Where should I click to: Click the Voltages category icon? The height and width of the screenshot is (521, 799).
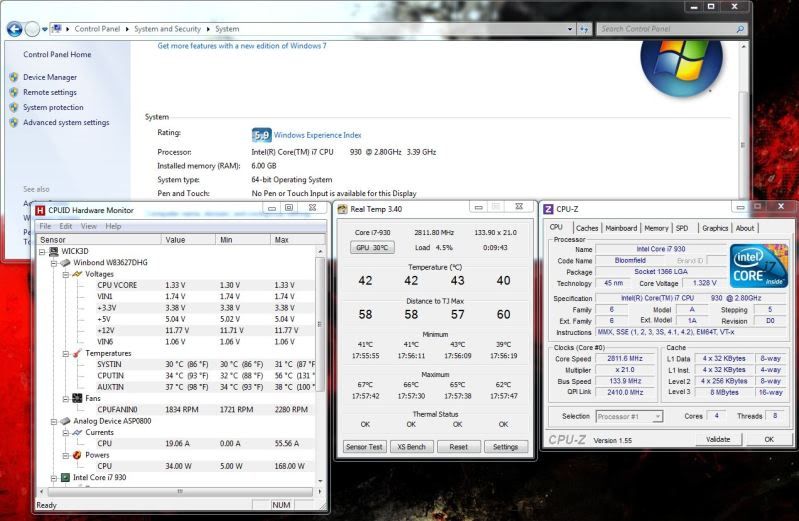77,274
